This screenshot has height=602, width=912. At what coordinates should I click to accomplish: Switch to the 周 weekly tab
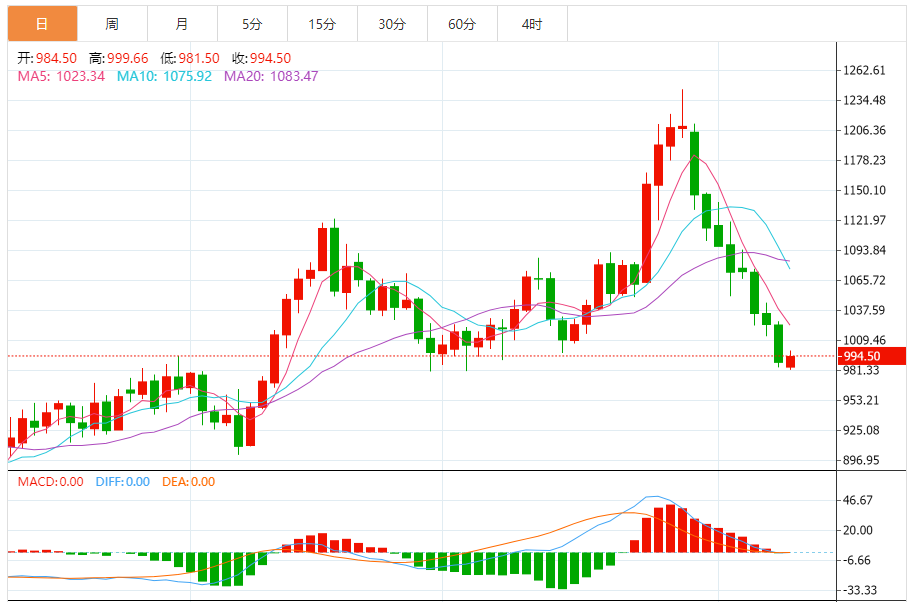(x=112, y=24)
